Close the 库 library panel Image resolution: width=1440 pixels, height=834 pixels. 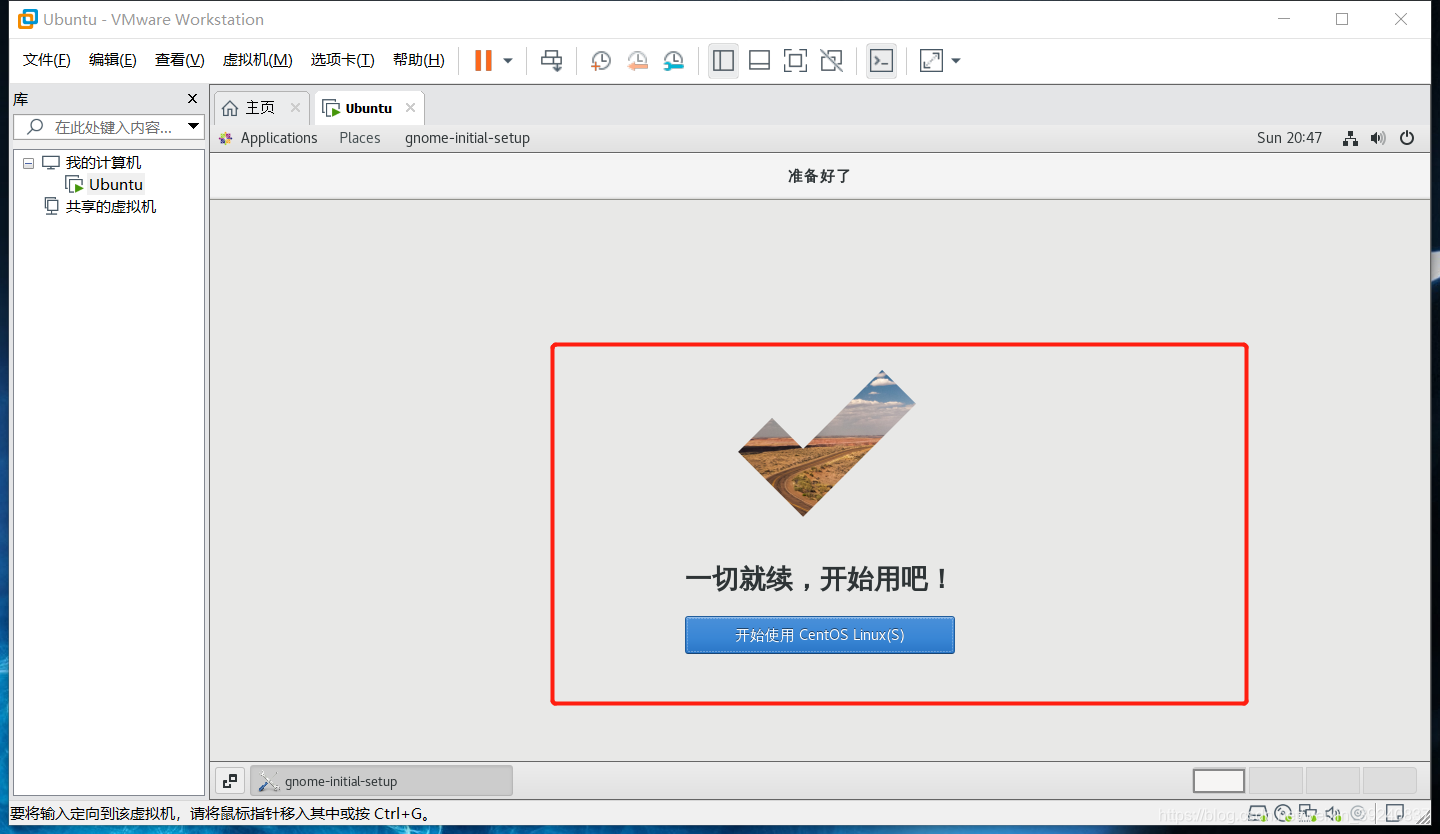193,98
